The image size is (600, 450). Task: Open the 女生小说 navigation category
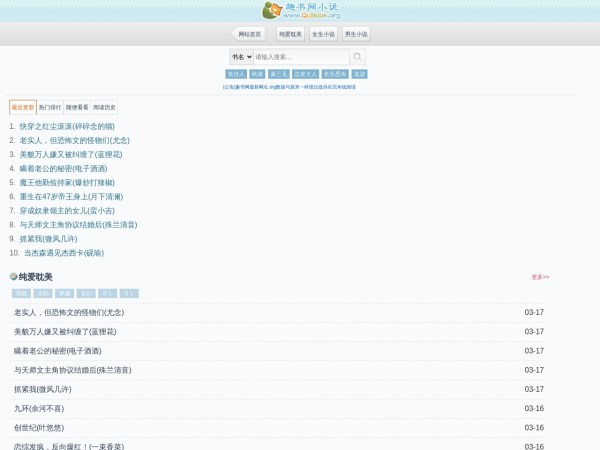click(x=323, y=34)
